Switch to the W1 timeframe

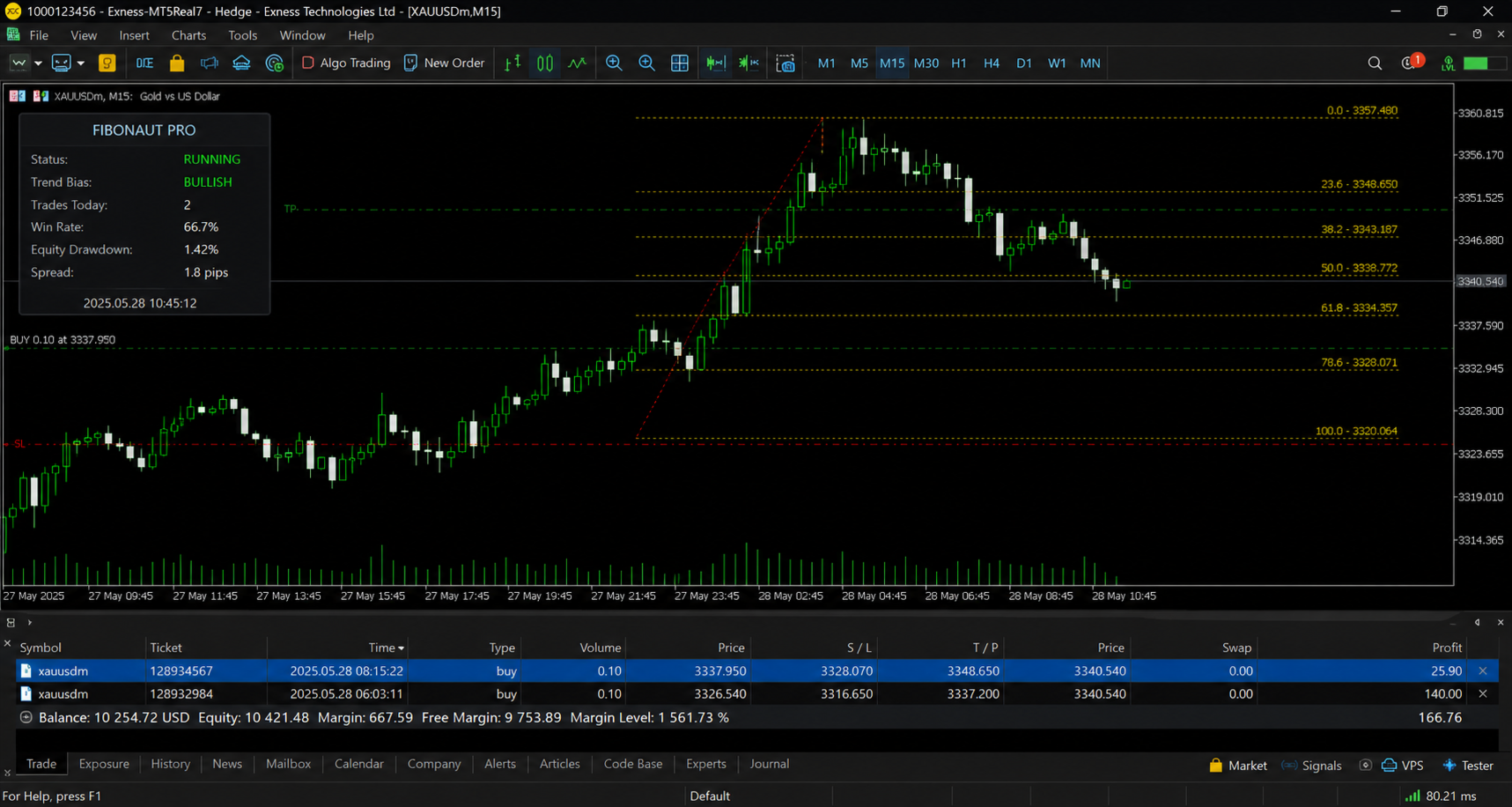1057,63
